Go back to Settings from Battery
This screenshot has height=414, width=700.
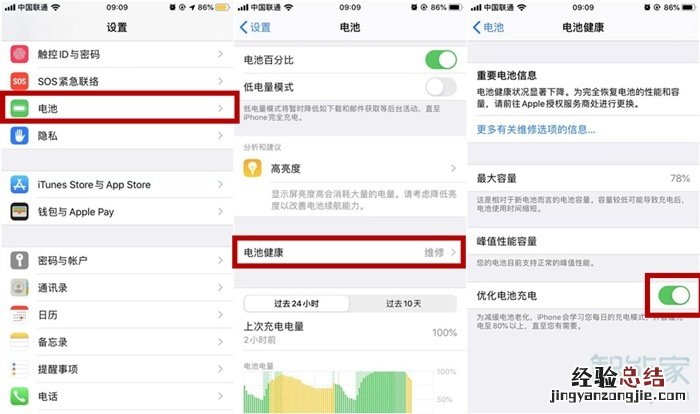(255, 27)
